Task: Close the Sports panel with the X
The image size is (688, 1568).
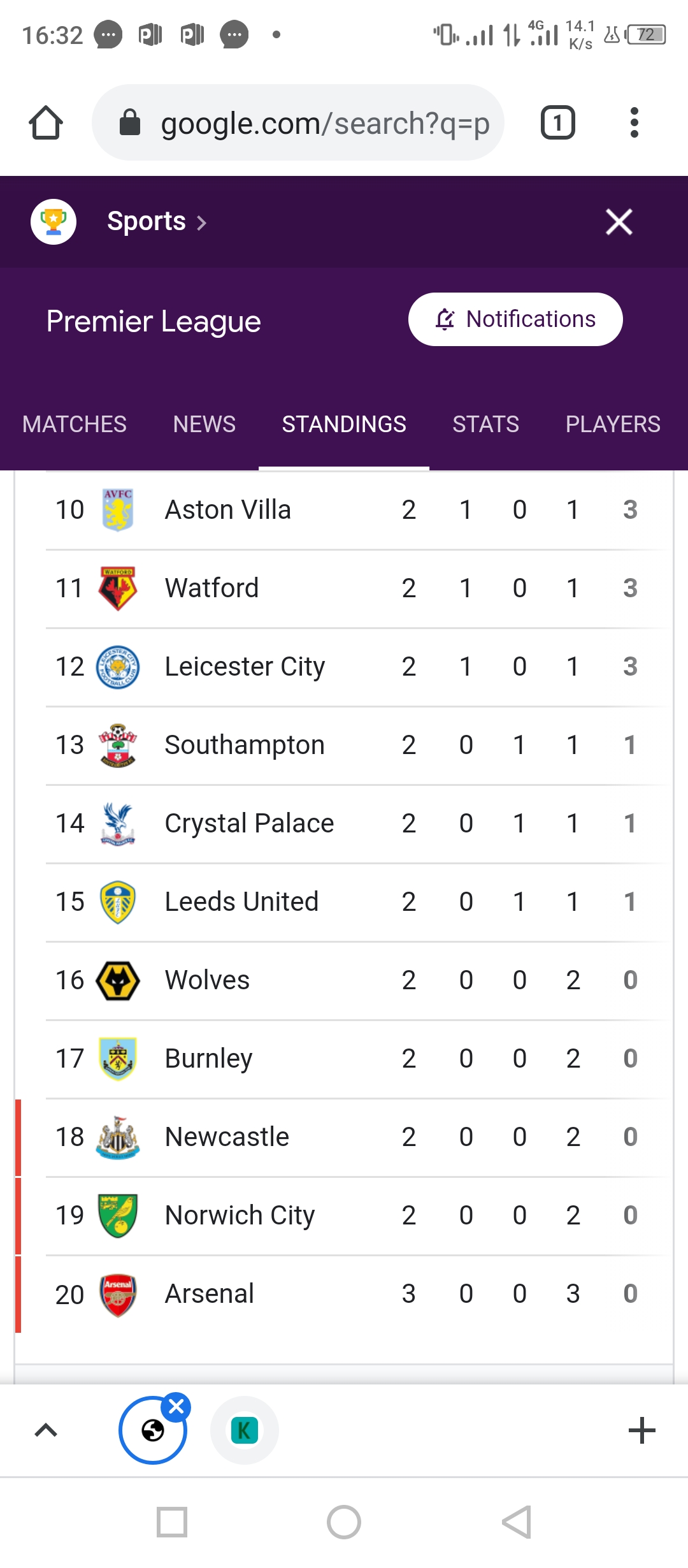Action: pos(619,222)
